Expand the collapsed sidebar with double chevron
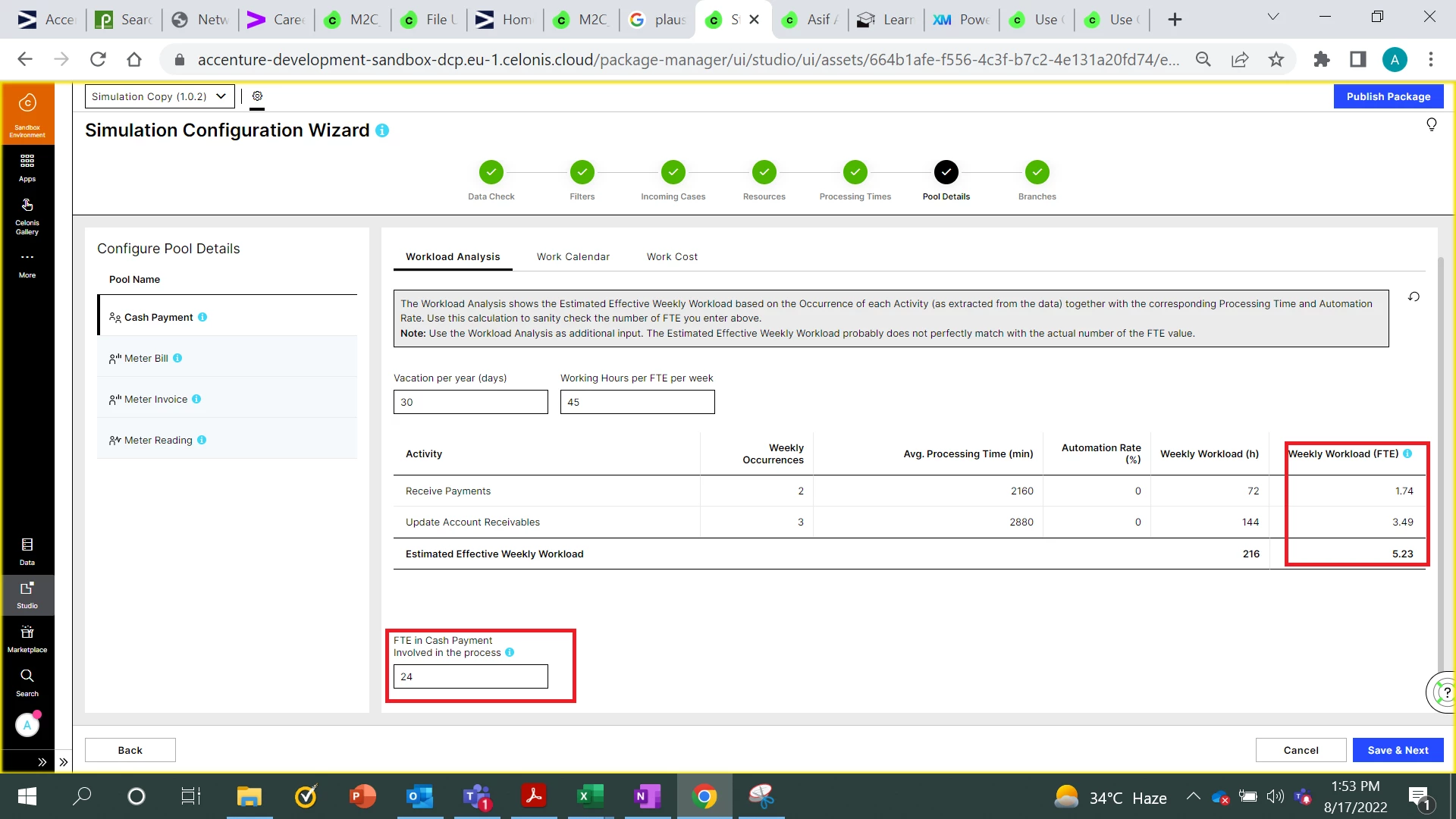The width and height of the screenshot is (1456, 819). [x=42, y=761]
